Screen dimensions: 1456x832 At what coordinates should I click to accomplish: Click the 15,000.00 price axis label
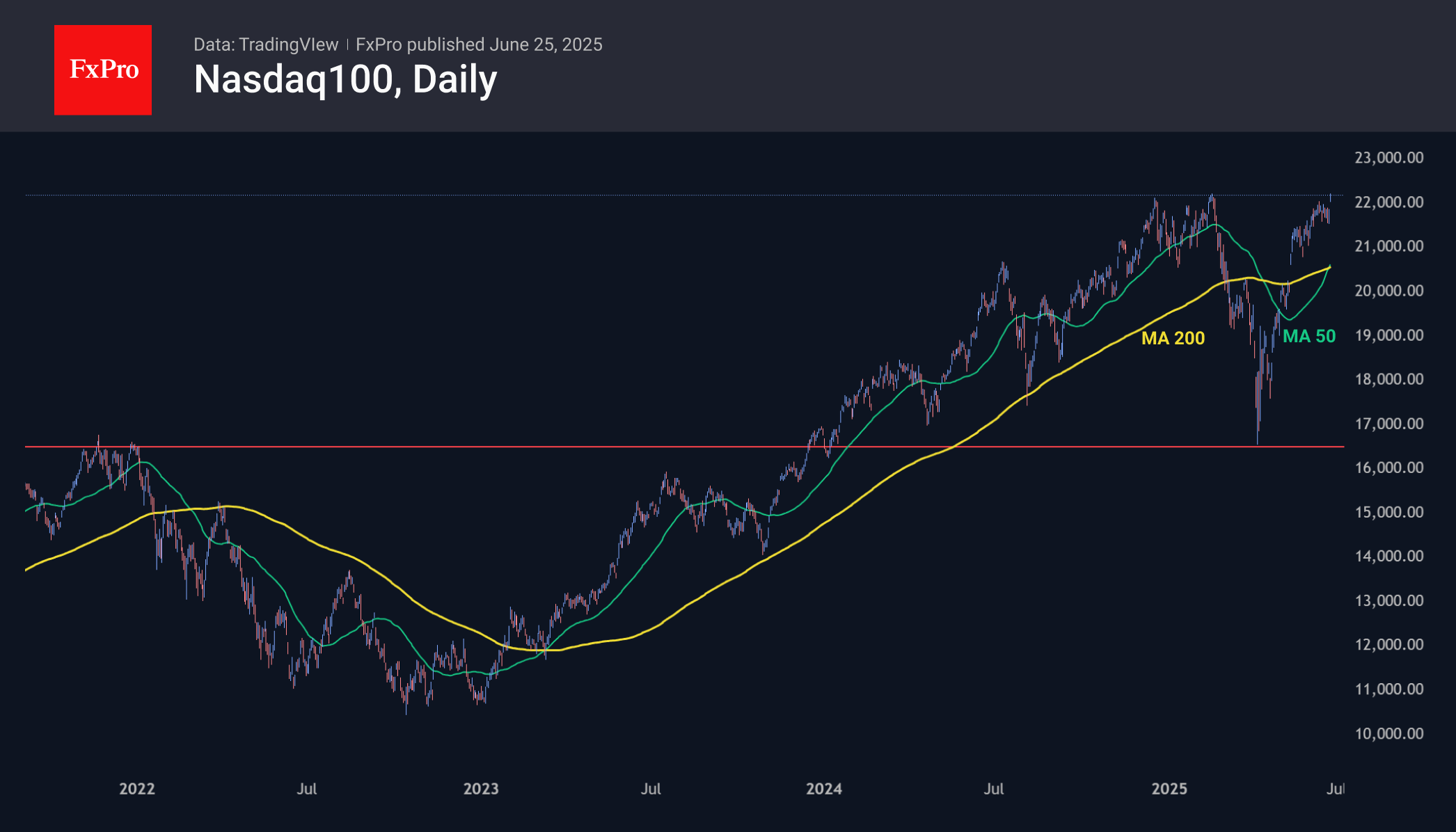coord(1388,513)
